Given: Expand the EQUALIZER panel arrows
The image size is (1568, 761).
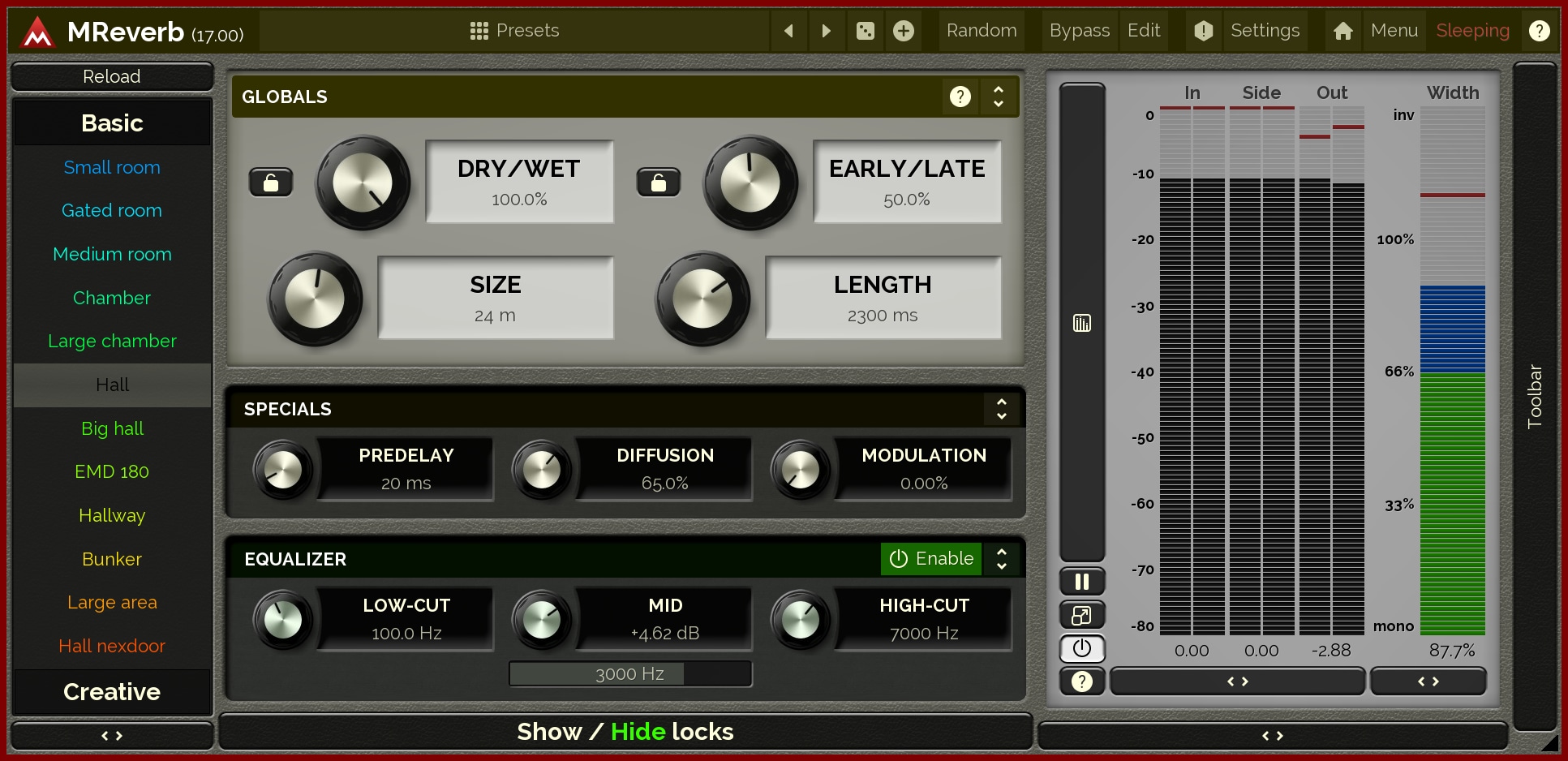Looking at the screenshot, I should coord(1002,559).
